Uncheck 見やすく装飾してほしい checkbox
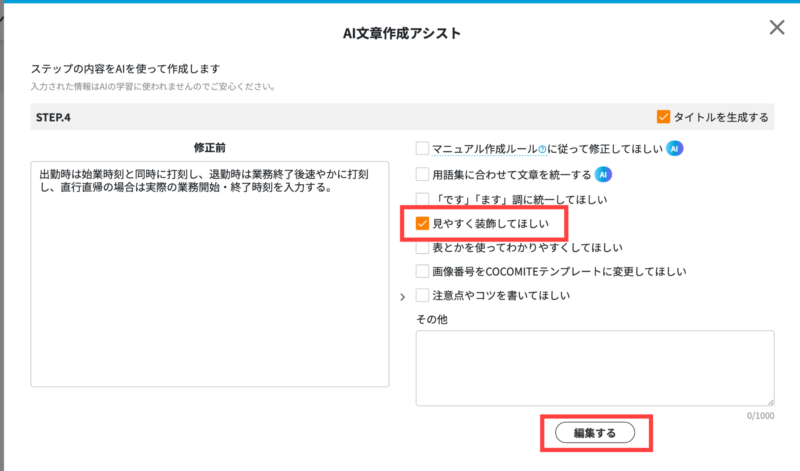Image resolution: width=800 pixels, height=471 pixels. coord(422,224)
